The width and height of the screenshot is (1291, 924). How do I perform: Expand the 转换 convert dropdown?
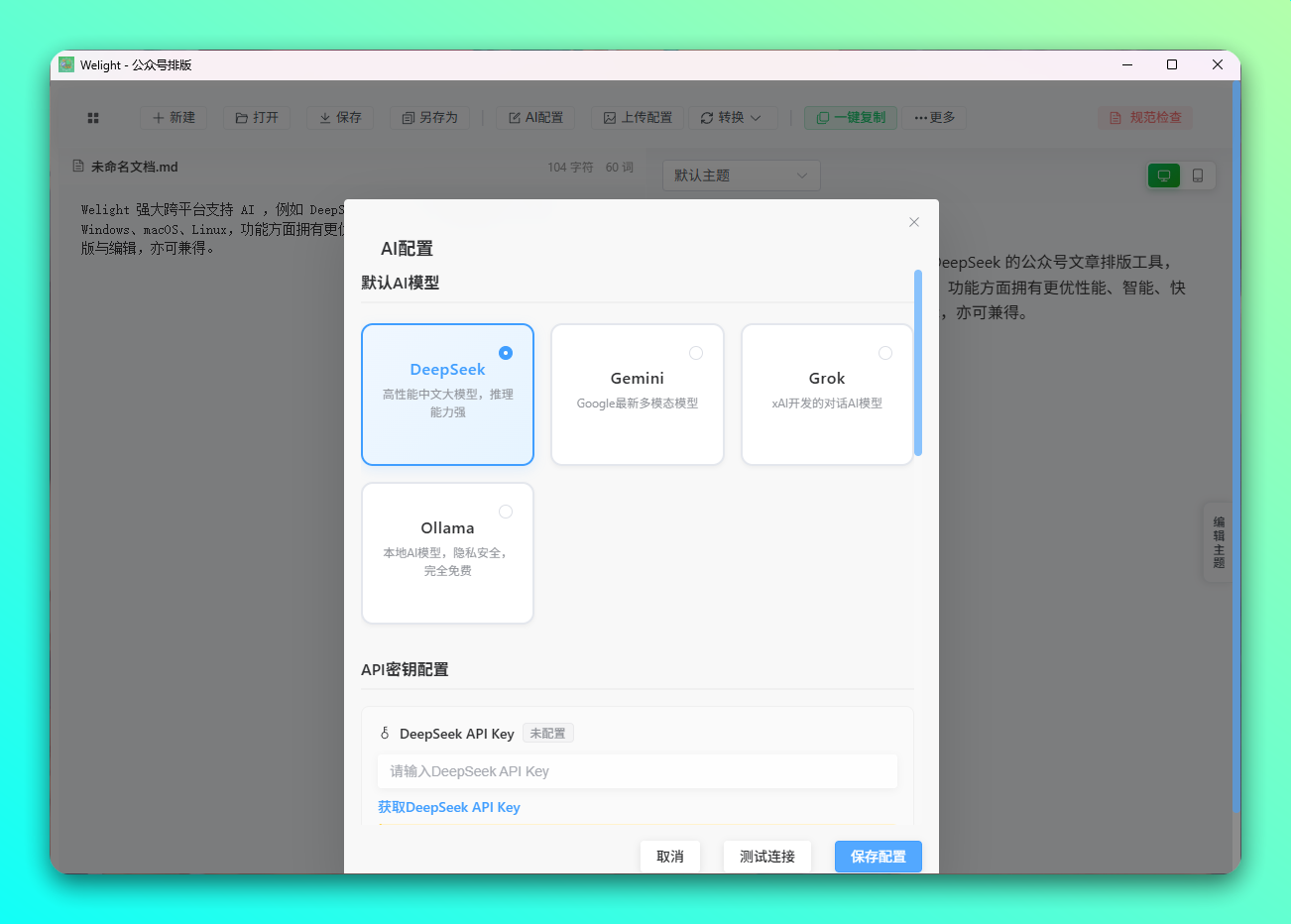pyautogui.click(x=733, y=118)
